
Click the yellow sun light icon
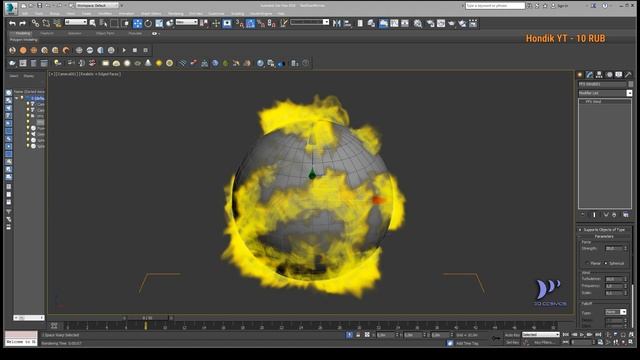pyautogui.click(x=159, y=63)
